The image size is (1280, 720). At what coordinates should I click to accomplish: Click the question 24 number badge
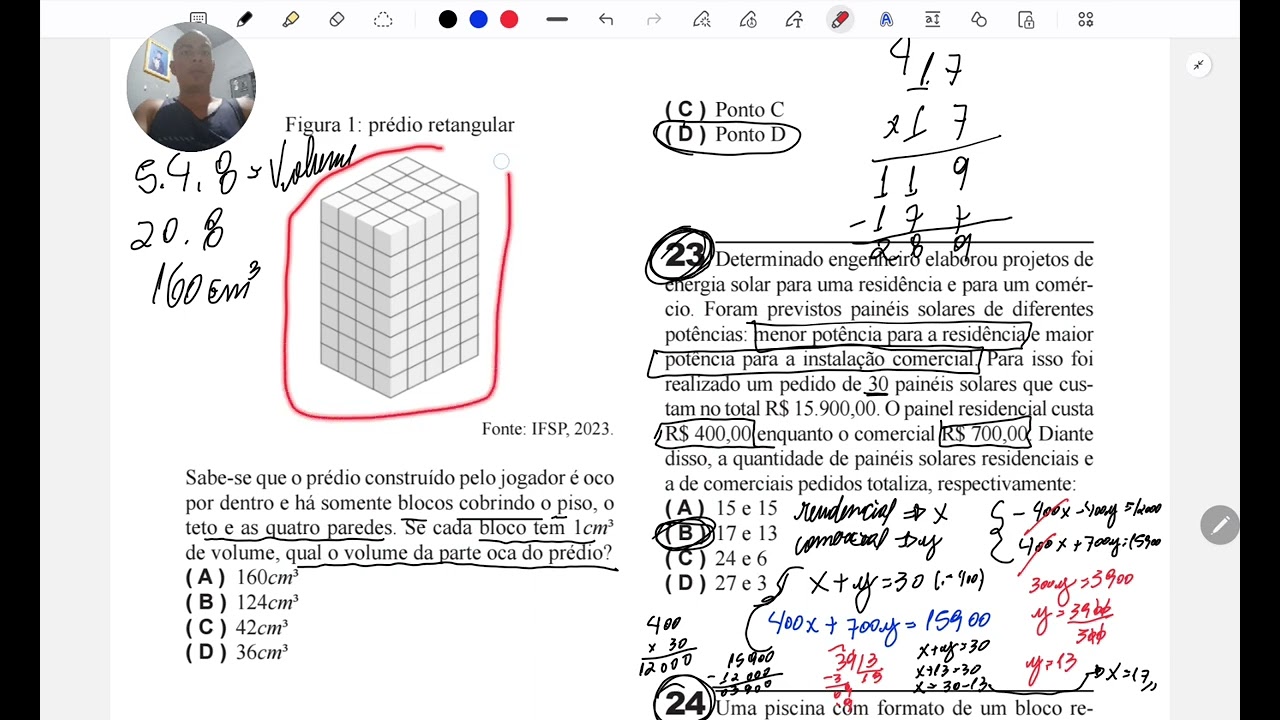[x=684, y=702]
